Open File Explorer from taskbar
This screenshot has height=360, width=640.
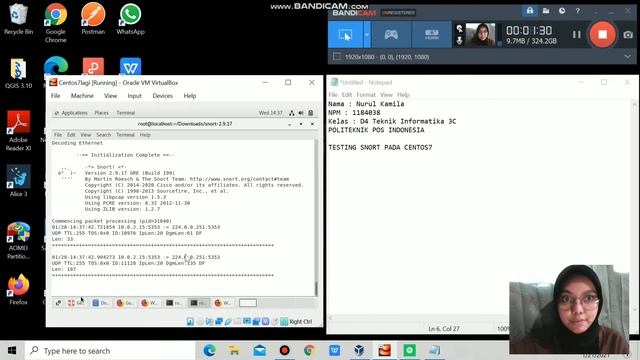point(234,351)
